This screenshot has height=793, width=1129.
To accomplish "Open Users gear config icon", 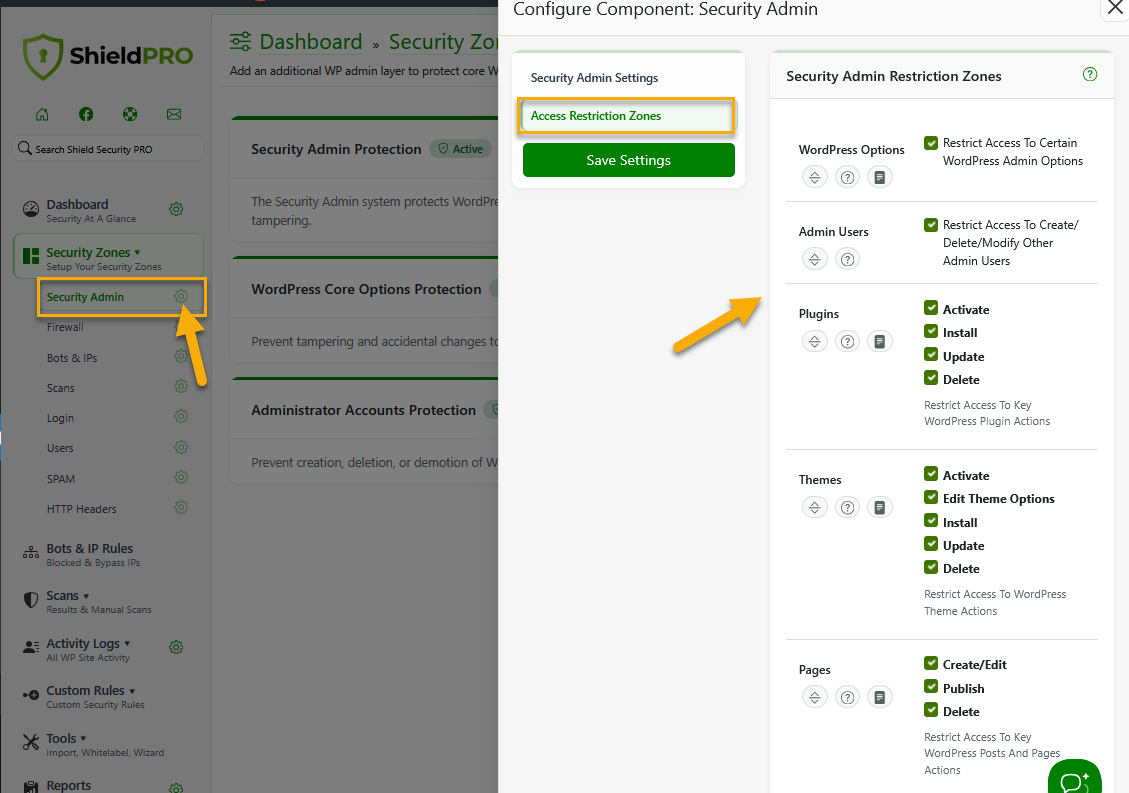I will [x=181, y=447].
